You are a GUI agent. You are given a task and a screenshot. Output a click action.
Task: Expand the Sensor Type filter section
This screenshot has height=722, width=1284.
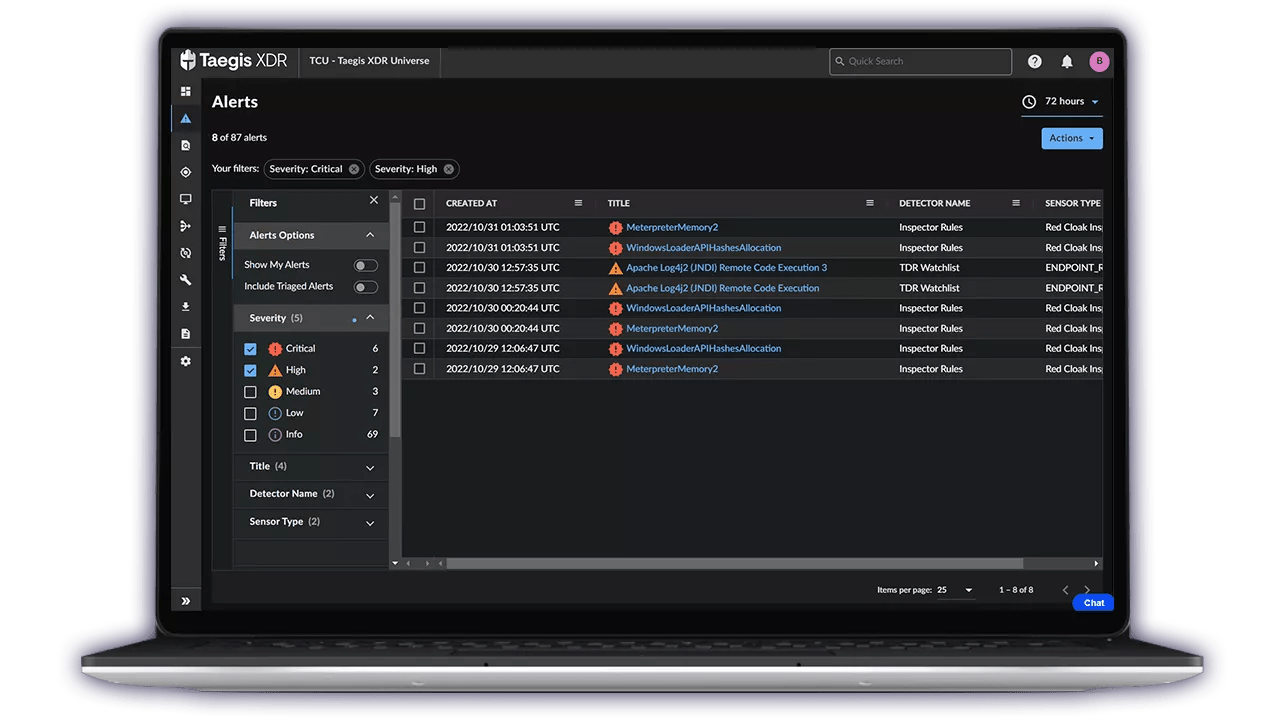370,523
